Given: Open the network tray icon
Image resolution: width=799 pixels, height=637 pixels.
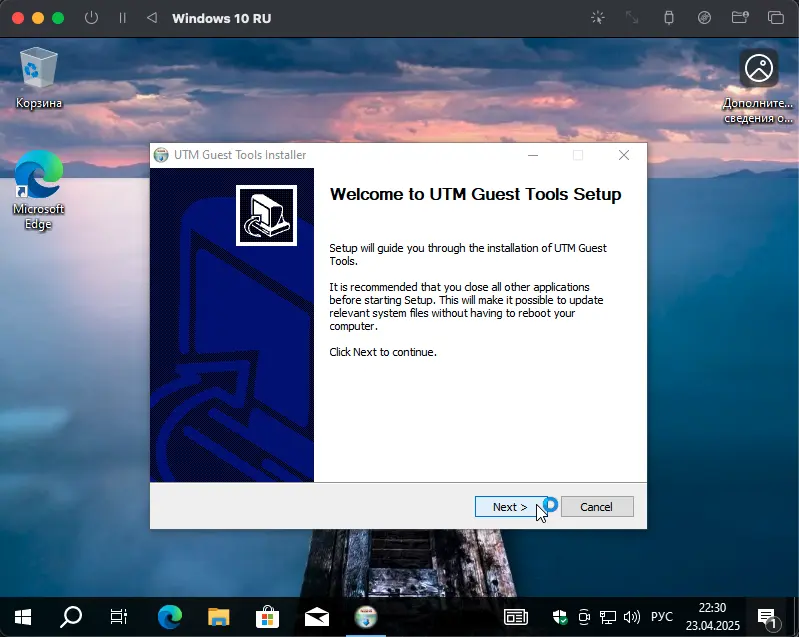Looking at the screenshot, I should tap(607, 617).
